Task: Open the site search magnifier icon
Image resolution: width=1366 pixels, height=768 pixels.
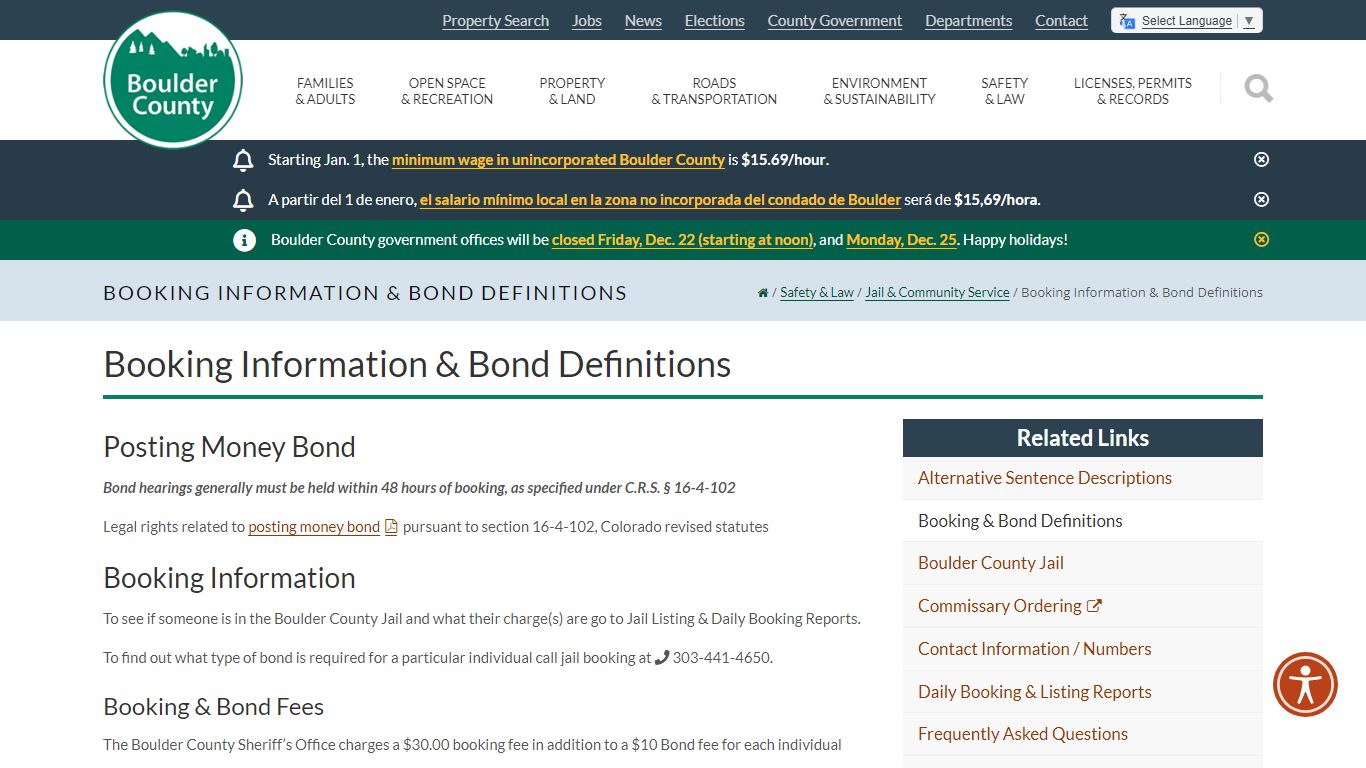Action: pos(1258,89)
